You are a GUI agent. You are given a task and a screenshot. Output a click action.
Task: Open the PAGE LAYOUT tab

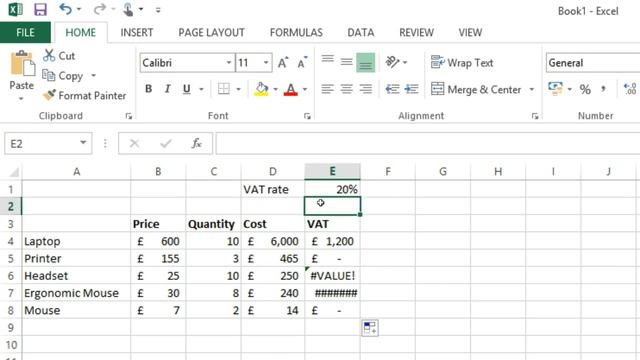click(211, 33)
